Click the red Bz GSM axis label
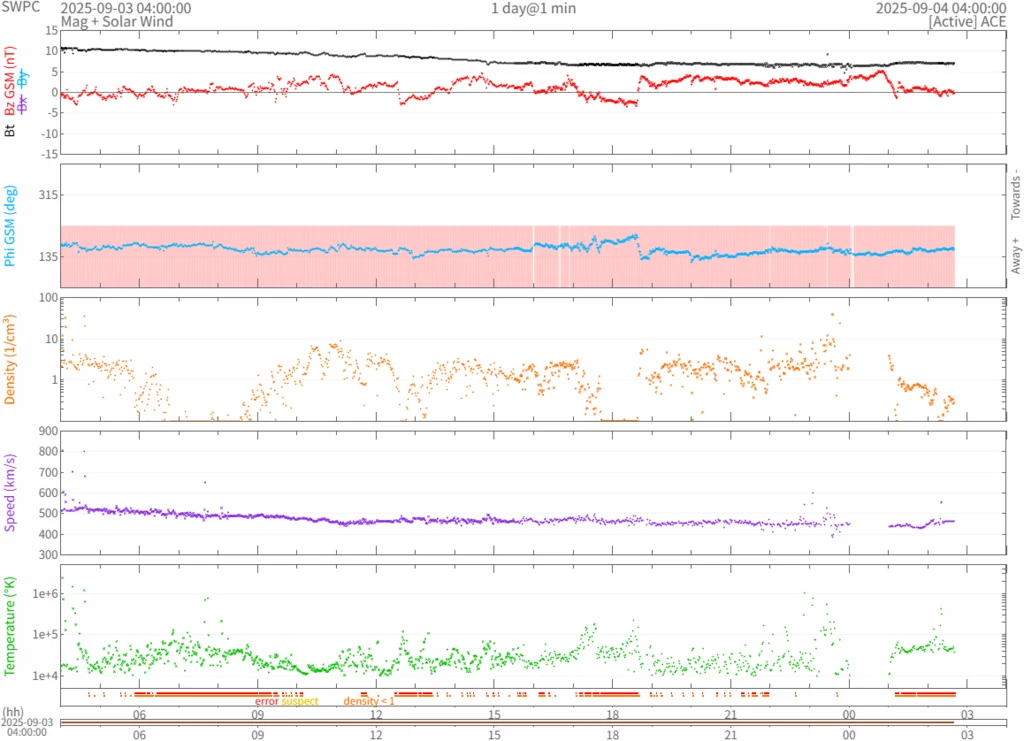 pos(10,81)
